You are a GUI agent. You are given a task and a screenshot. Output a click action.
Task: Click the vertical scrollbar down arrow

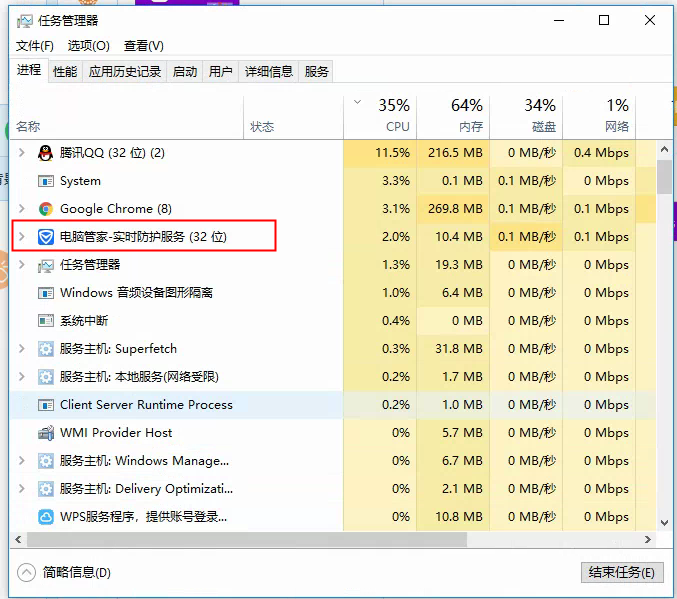664,523
